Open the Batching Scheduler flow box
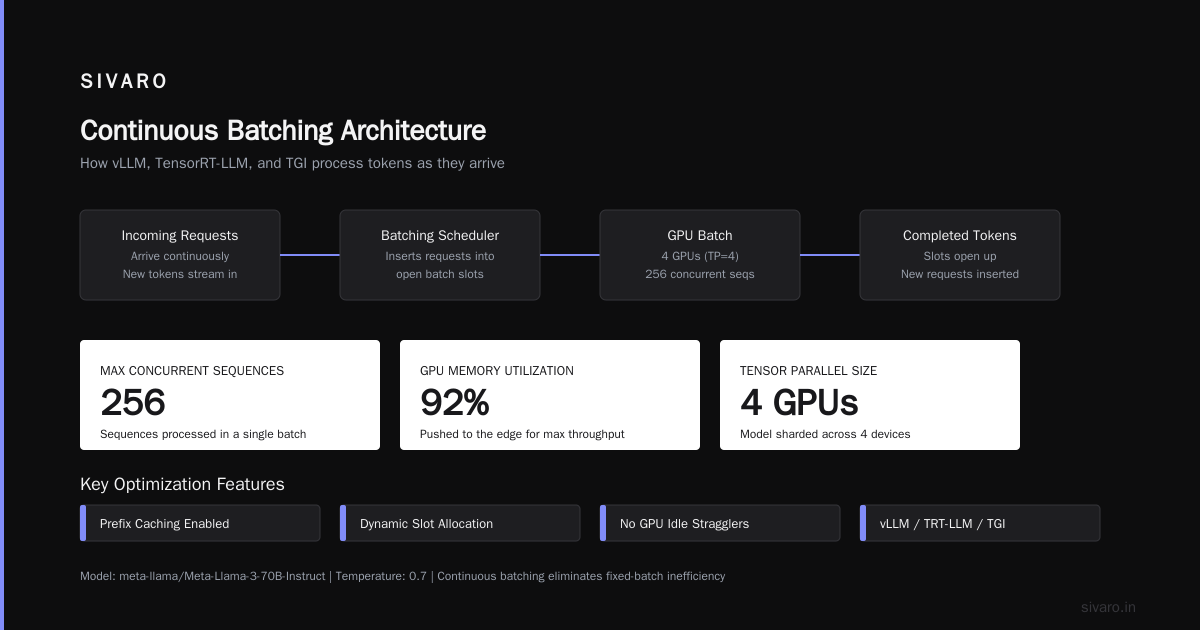The height and width of the screenshot is (630, 1200). coord(440,255)
